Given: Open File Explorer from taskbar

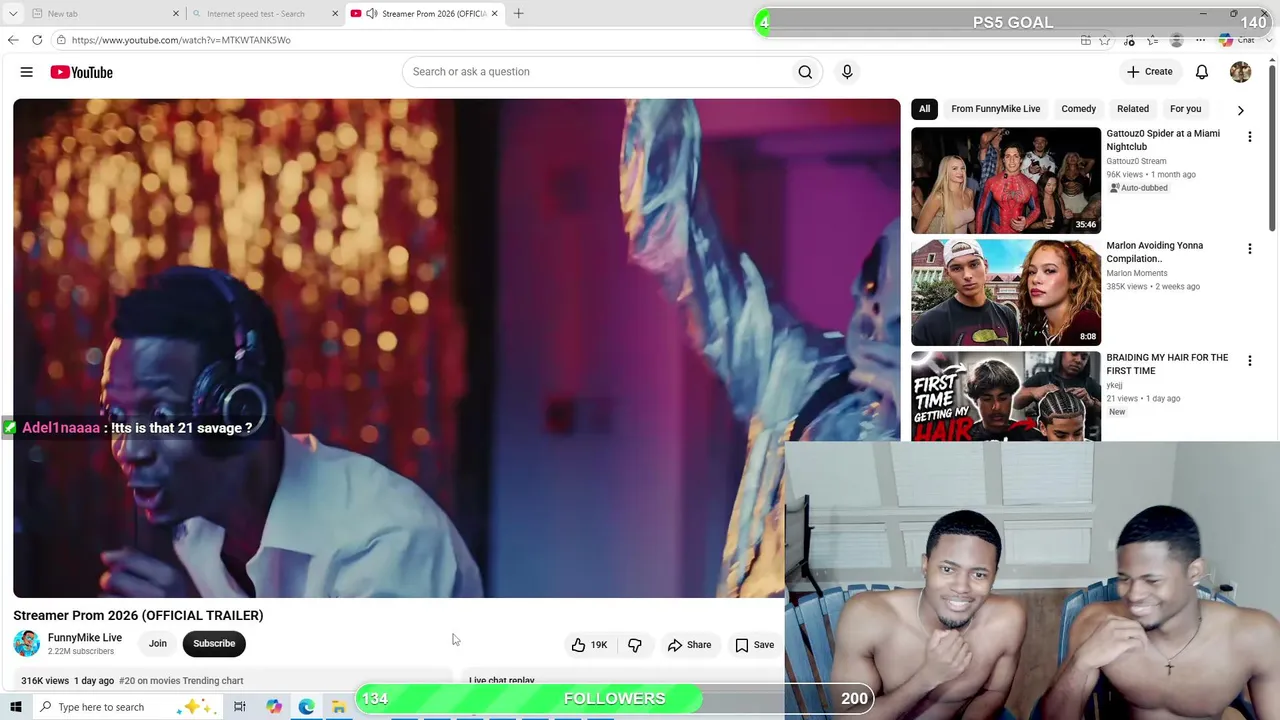Looking at the screenshot, I should 339,707.
